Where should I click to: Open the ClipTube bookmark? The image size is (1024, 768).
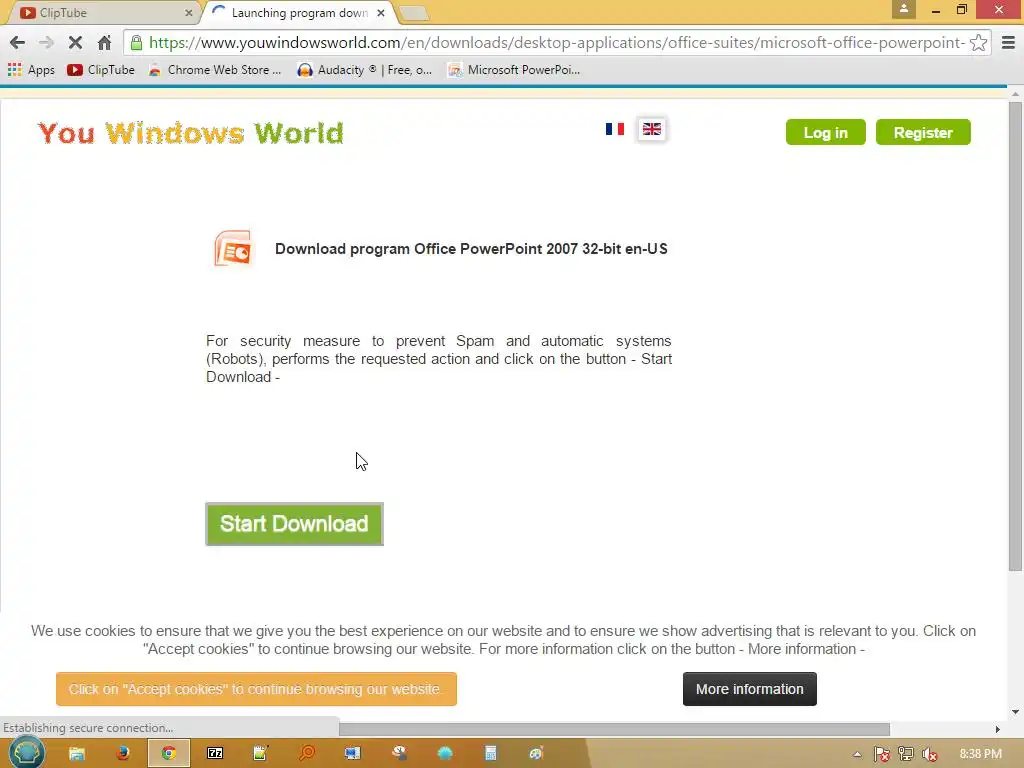click(101, 70)
